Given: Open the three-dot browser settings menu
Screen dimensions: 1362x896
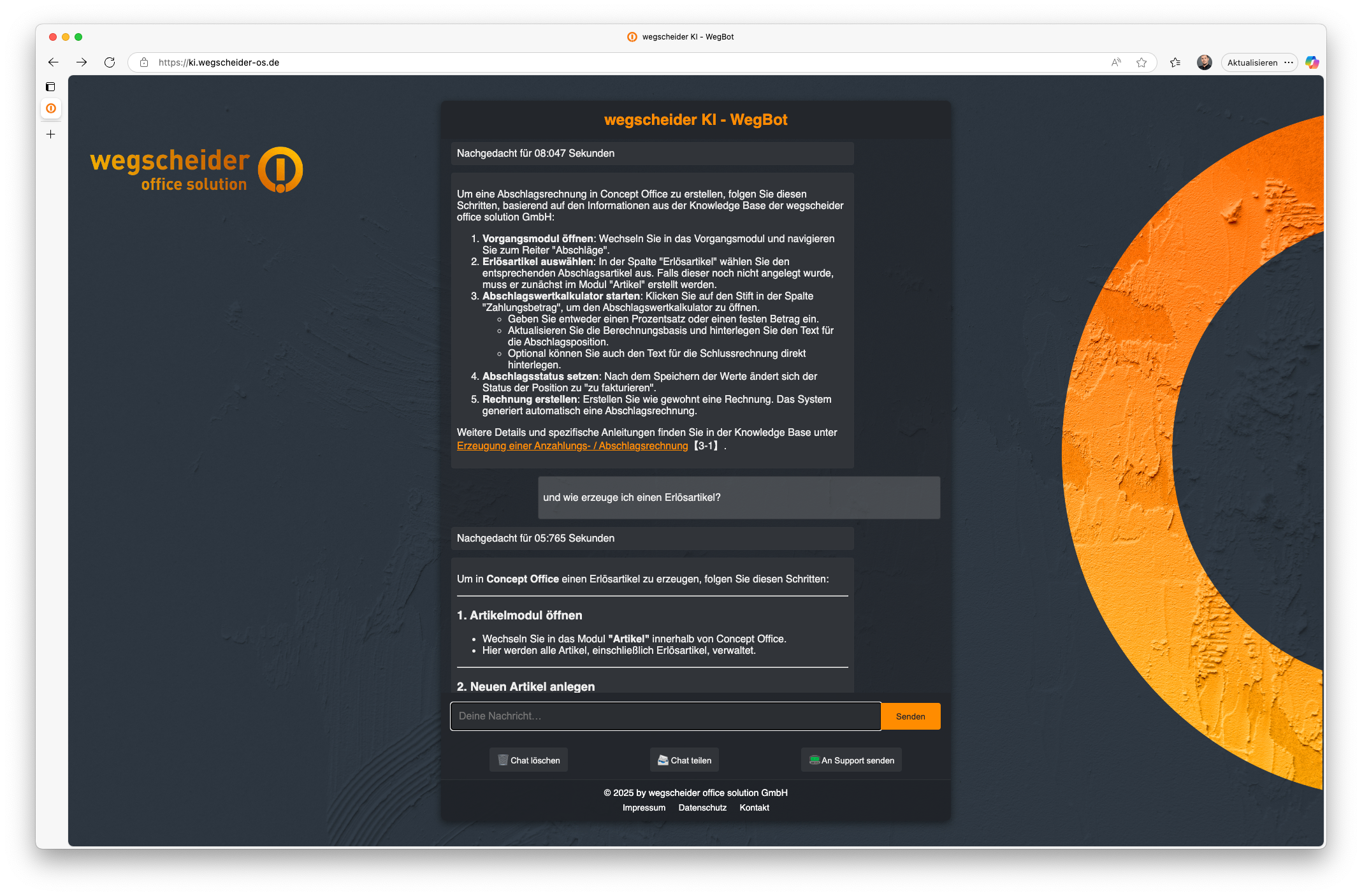Looking at the screenshot, I should pos(1289,62).
